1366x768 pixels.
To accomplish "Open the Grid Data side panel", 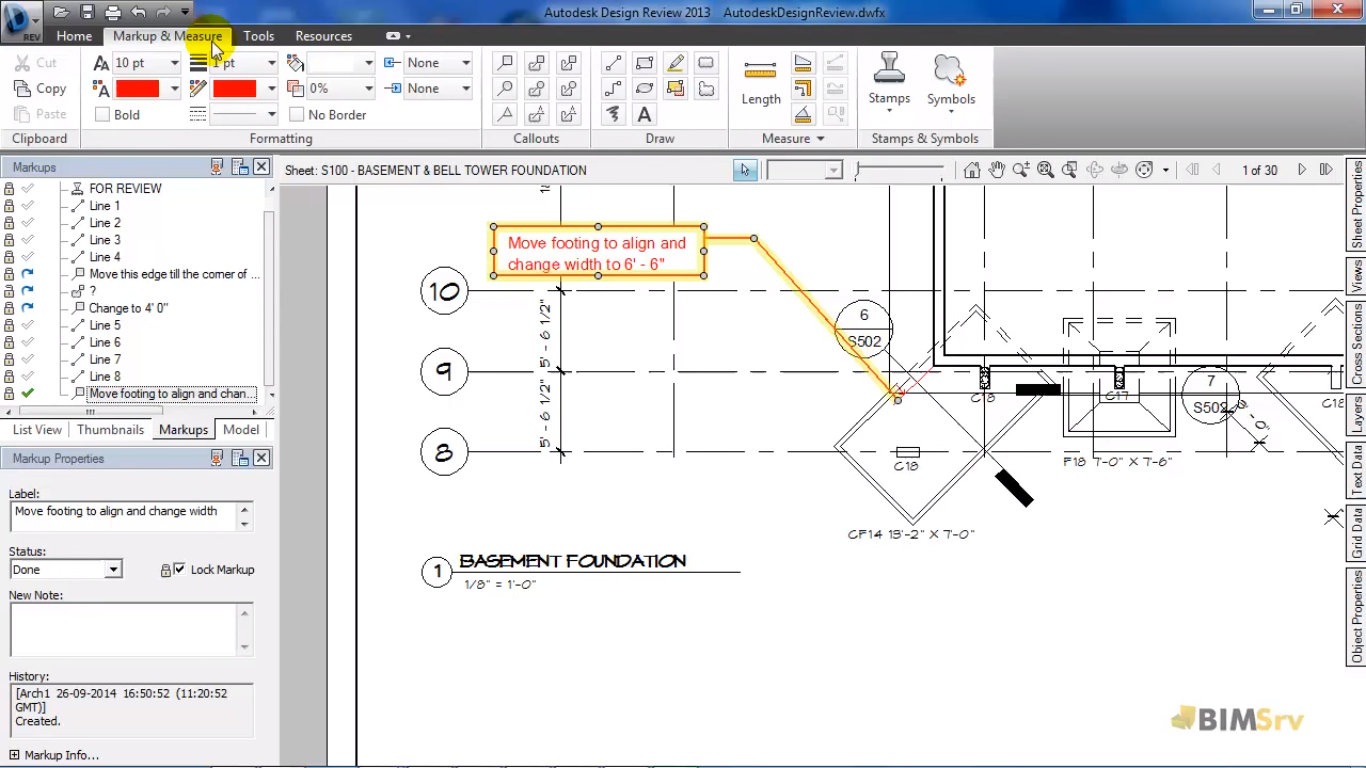I will point(1356,534).
